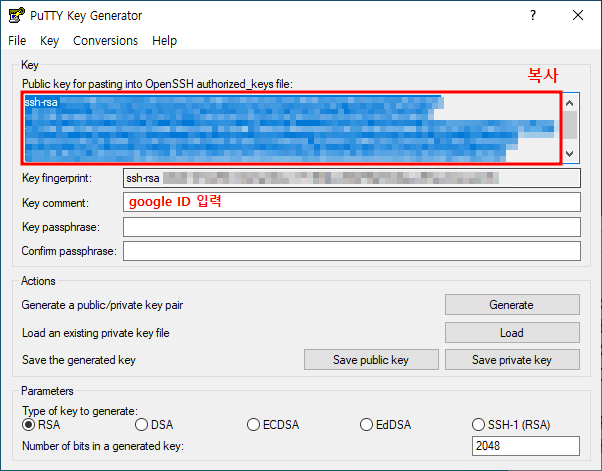This screenshot has width=602, height=471.
Task: Open the File menu
Action: tap(17, 41)
